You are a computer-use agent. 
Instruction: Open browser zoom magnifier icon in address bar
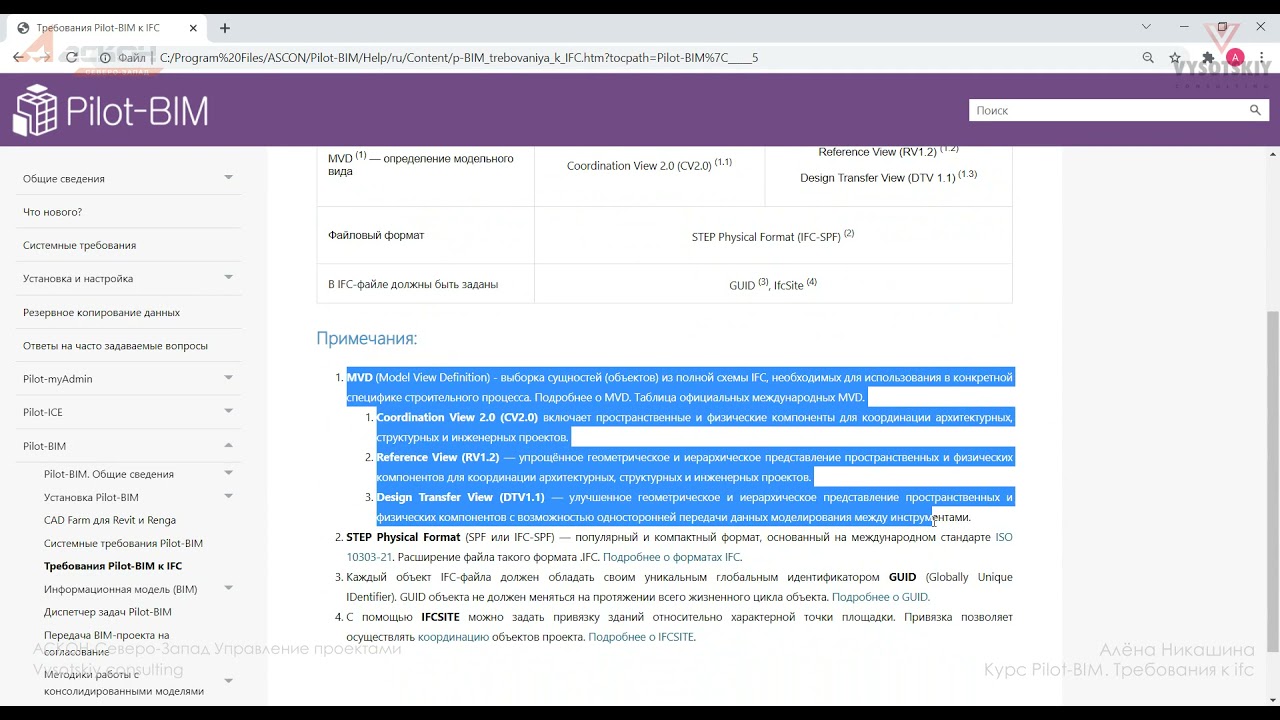coord(1148,57)
